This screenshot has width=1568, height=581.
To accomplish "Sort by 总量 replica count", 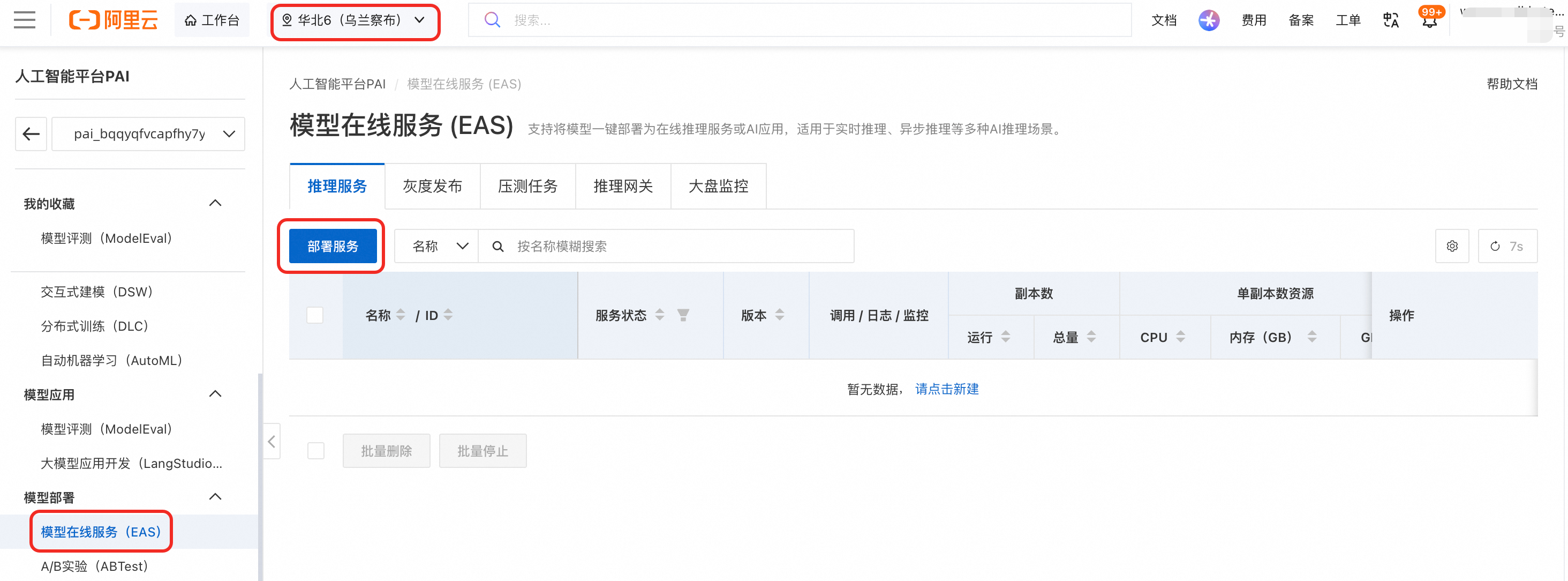I will [1091, 337].
